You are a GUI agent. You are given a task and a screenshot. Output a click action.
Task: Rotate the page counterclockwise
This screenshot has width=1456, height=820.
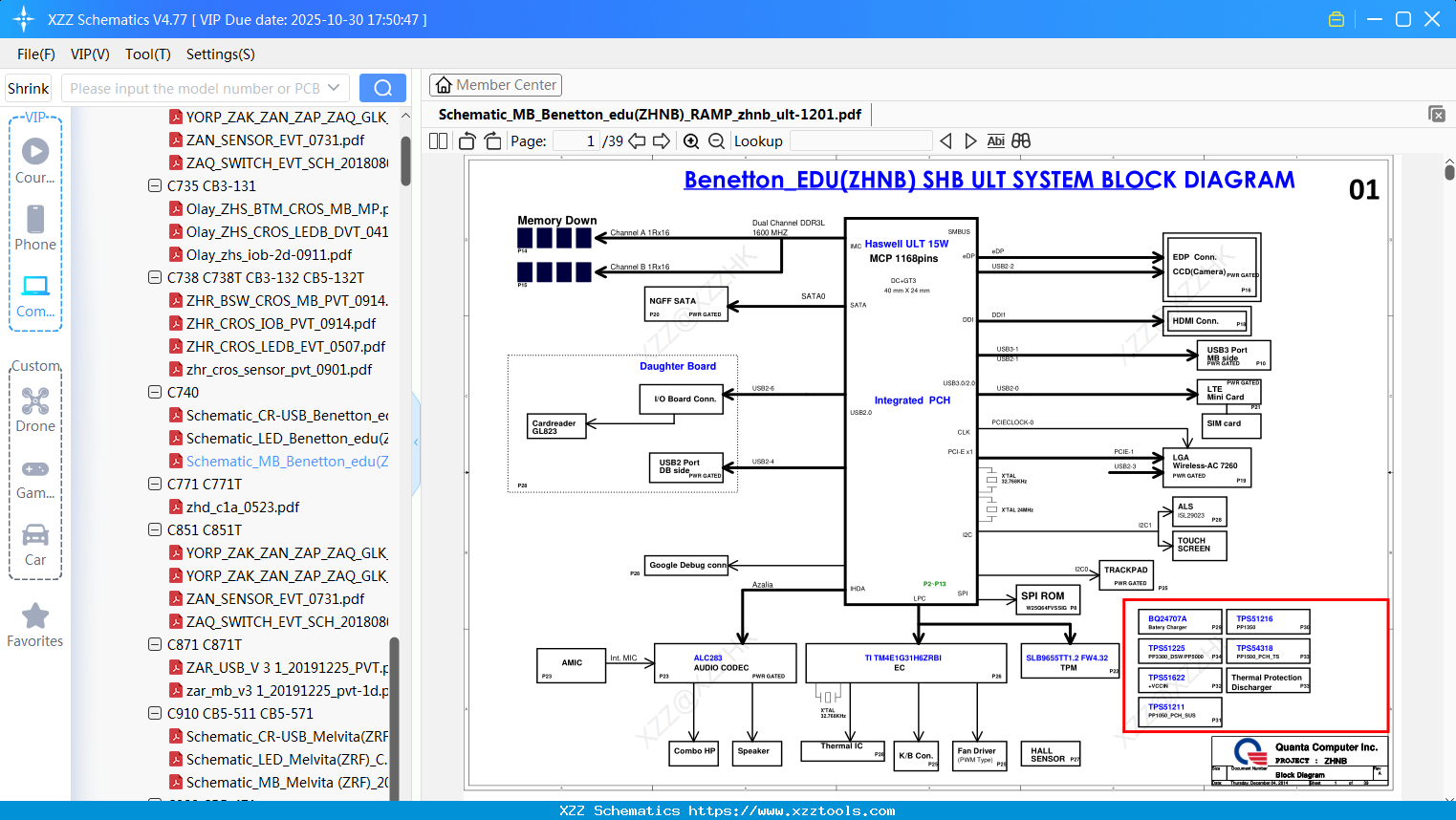(x=467, y=141)
